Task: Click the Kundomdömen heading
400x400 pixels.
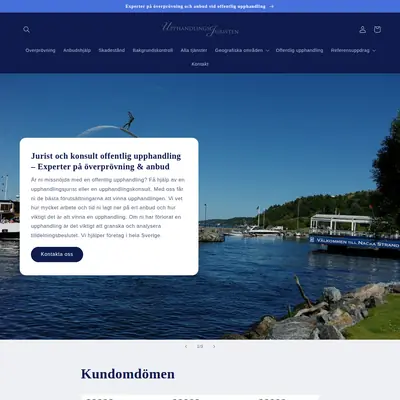Action: point(128,374)
